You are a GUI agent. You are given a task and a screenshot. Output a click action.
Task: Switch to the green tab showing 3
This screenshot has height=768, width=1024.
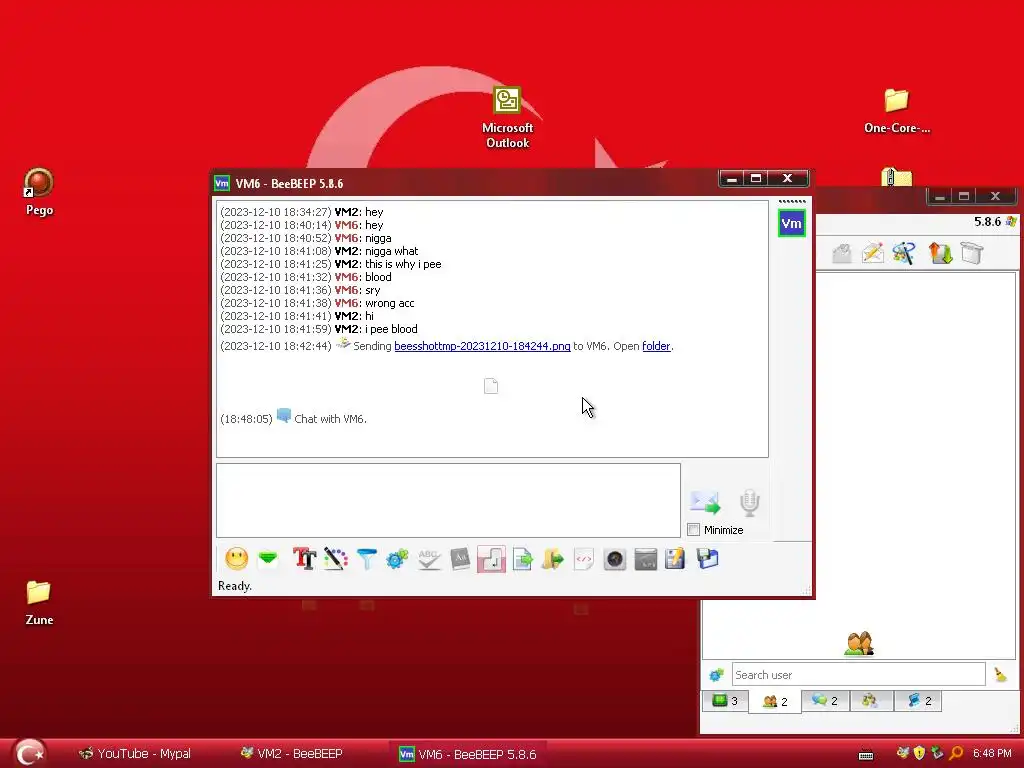(x=725, y=701)
